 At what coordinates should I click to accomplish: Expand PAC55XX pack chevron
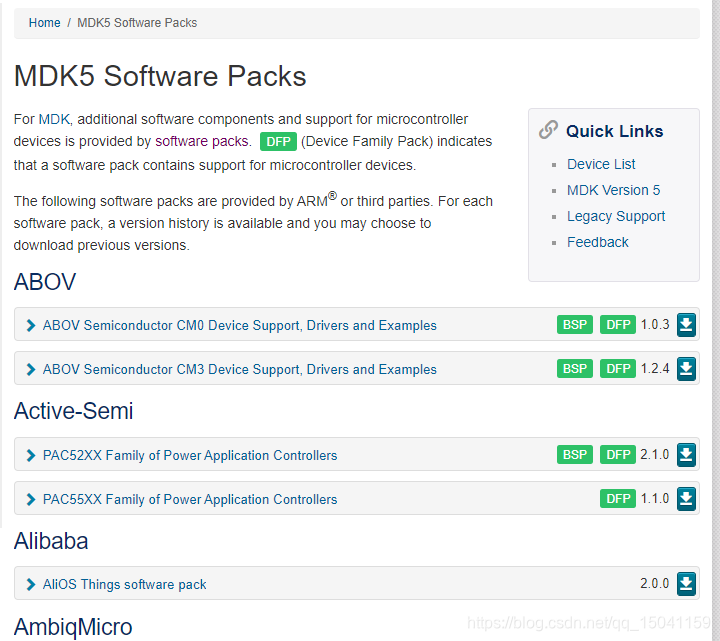pos(31,499)
